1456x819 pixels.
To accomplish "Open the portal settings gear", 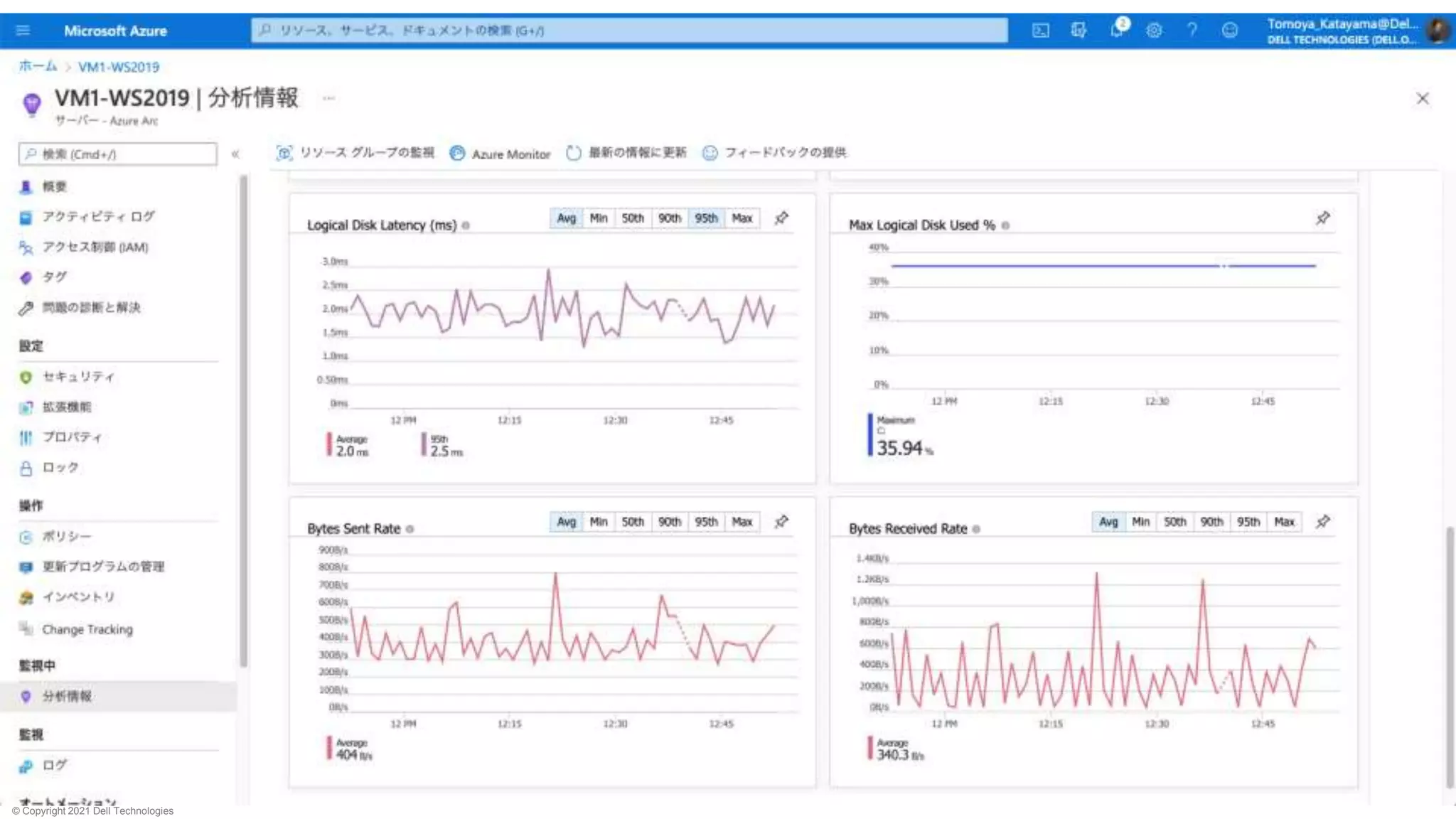I will click(x=1154, y=31).
